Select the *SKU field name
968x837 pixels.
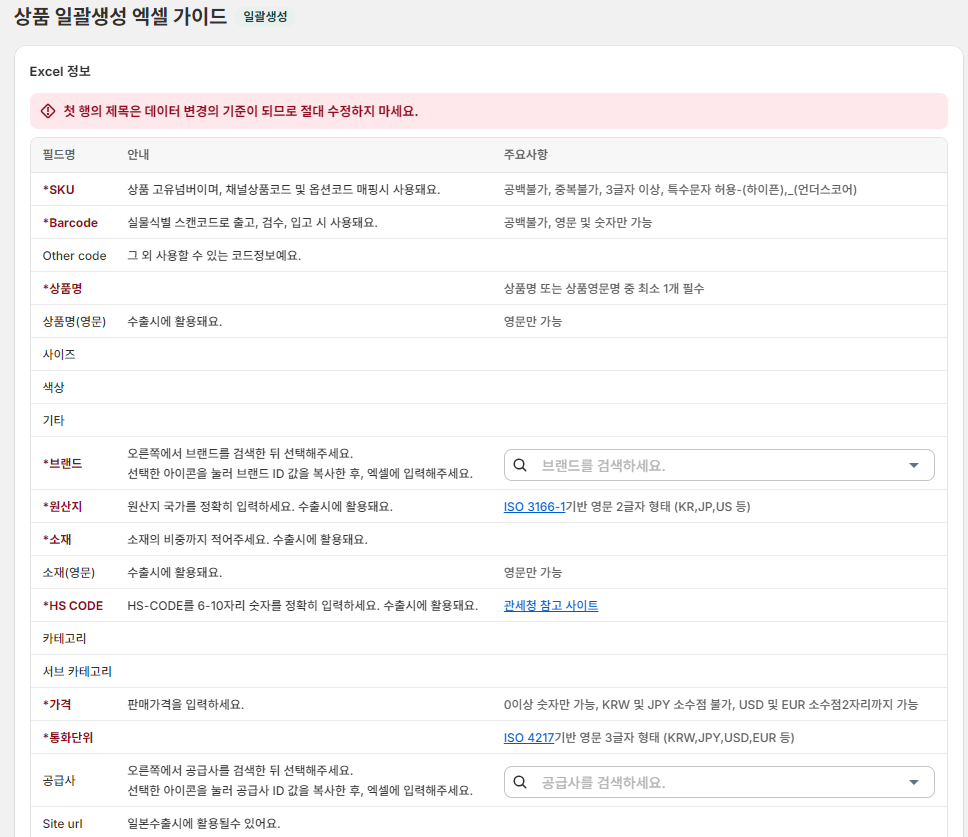[59, 189]
